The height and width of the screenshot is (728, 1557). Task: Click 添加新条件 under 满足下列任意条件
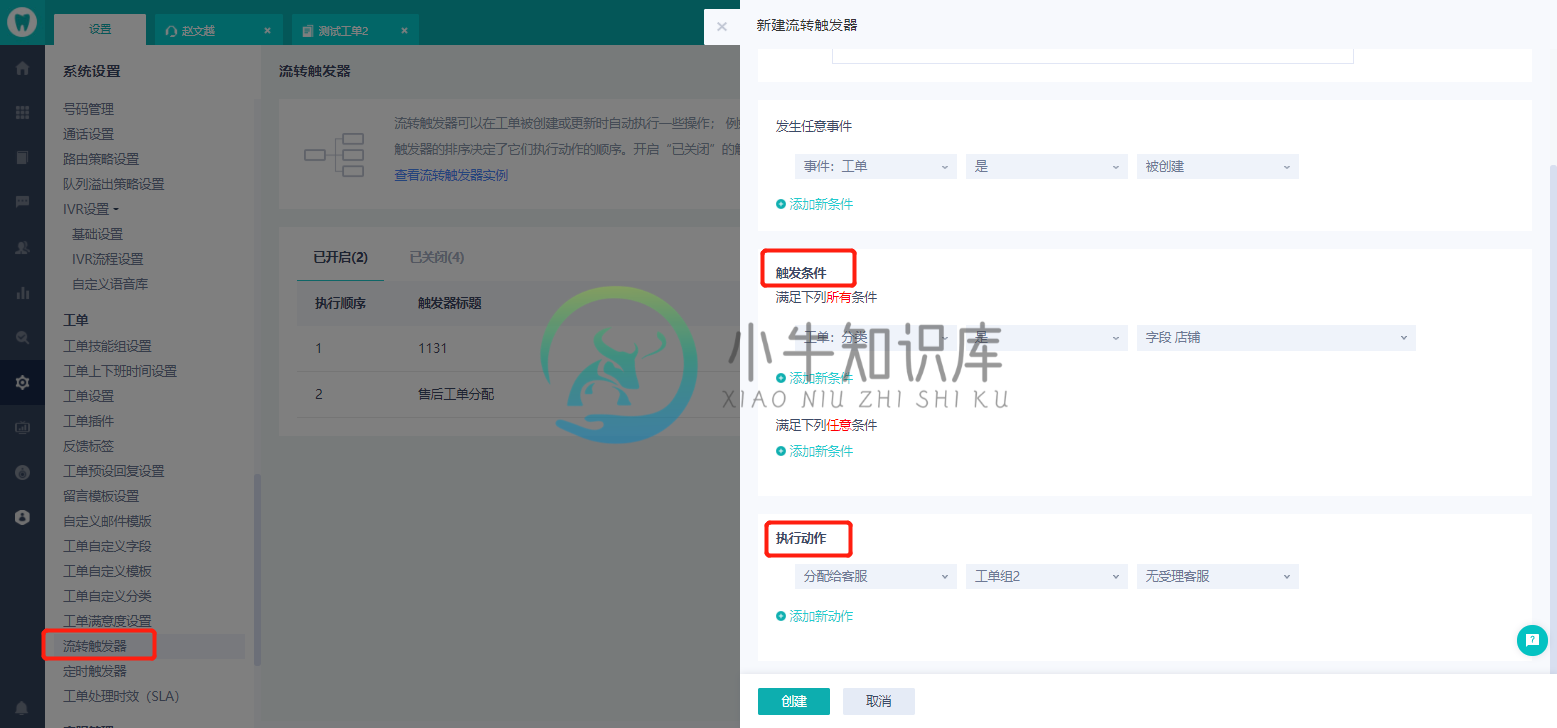(815, 451)
